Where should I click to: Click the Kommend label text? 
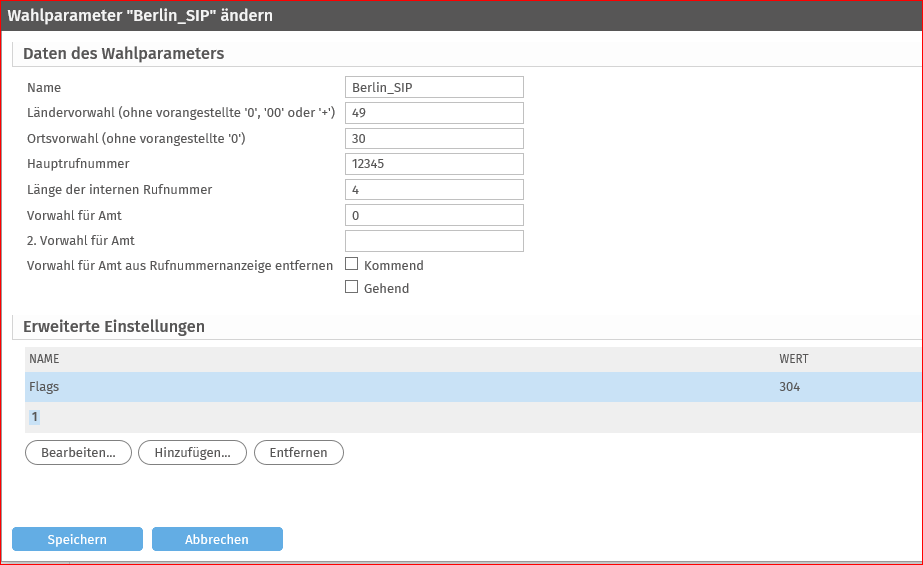click(393, 265)
